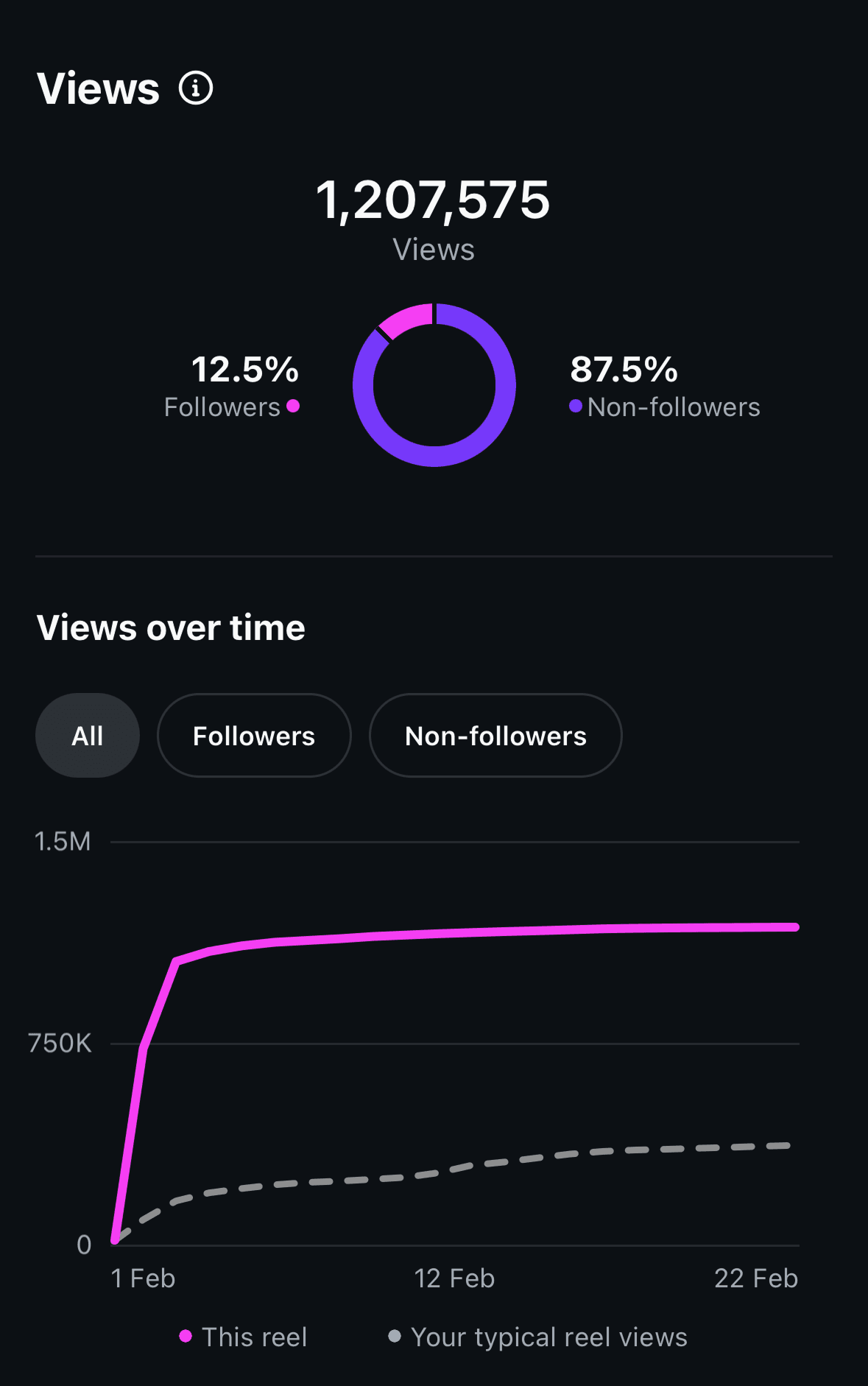
Task: Click the 87.5% Non-followers percentage
Action: [x=624, y=370]
